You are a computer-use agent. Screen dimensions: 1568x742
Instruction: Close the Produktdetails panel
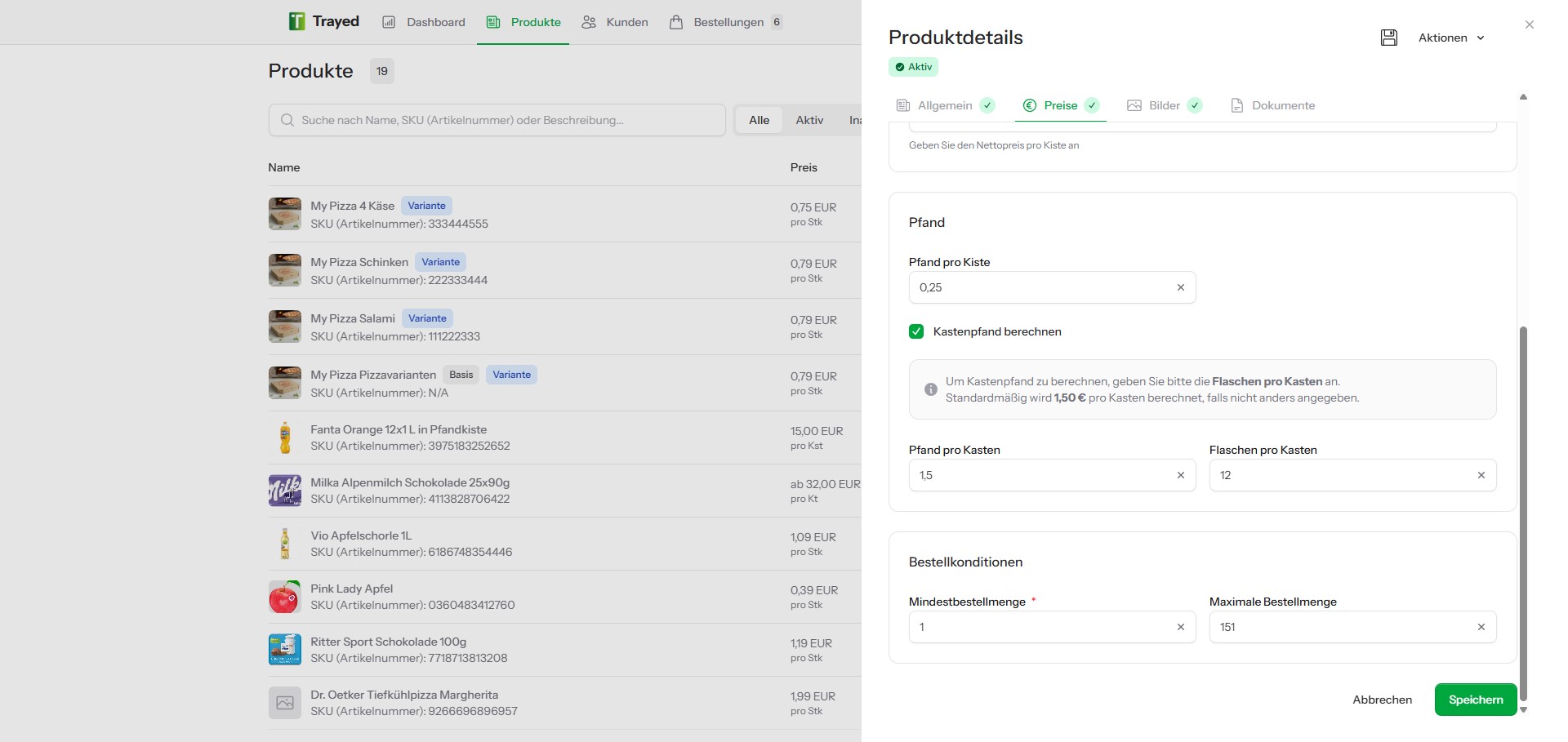1529,24
